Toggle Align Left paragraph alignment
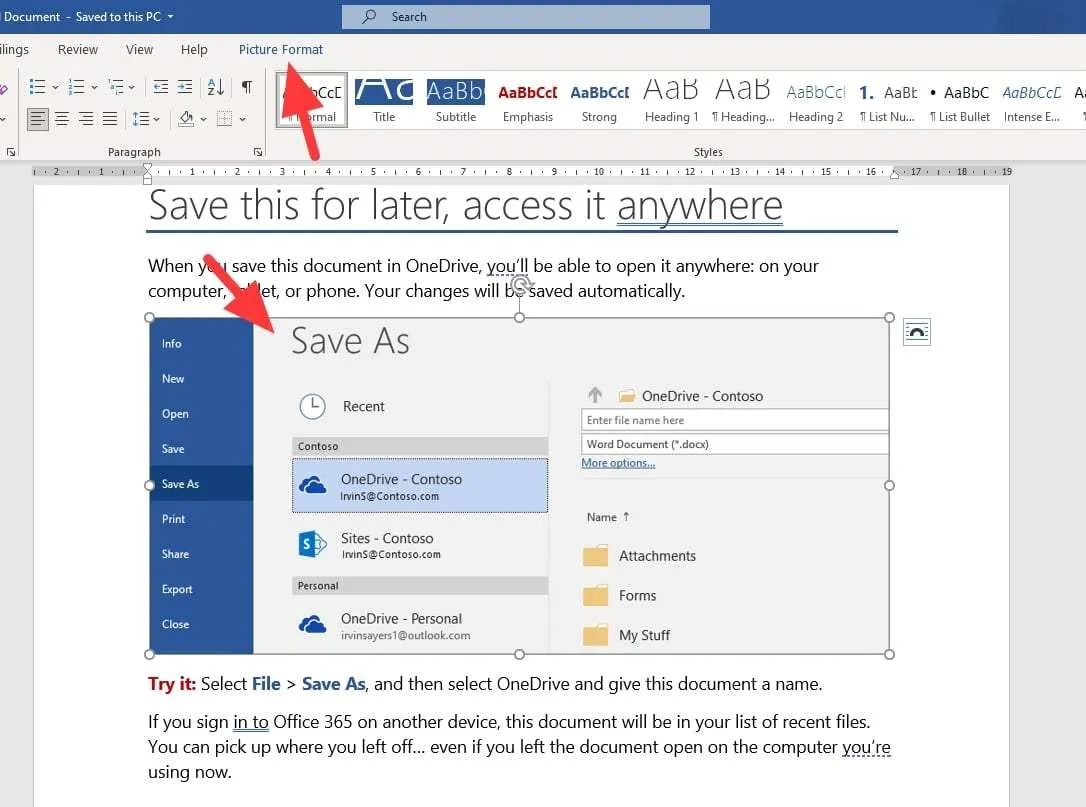Screen dimensions: 1086x807 pos(37,119)
